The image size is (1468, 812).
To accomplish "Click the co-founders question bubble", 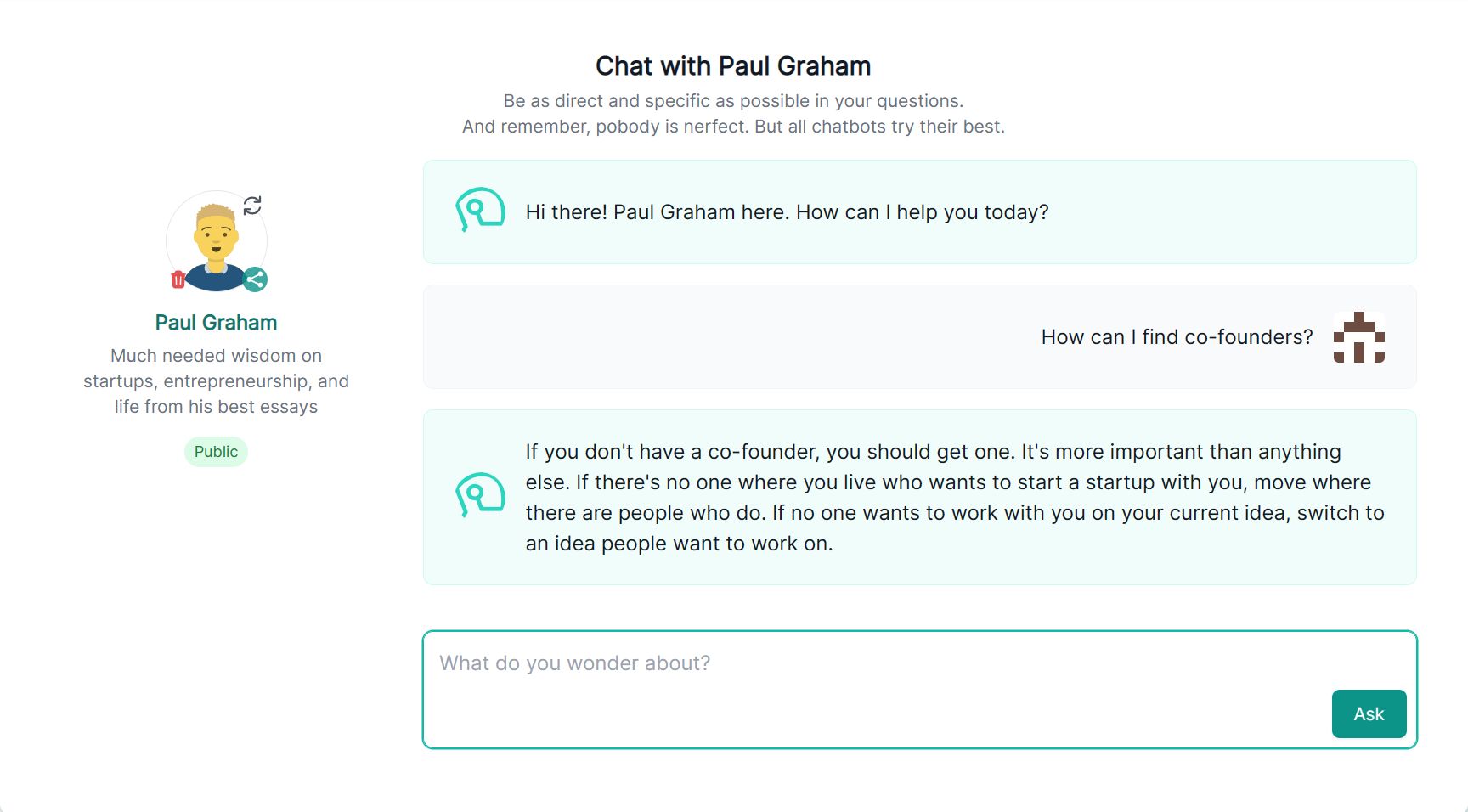I will pyautogui.click(x=1175, y=337).
